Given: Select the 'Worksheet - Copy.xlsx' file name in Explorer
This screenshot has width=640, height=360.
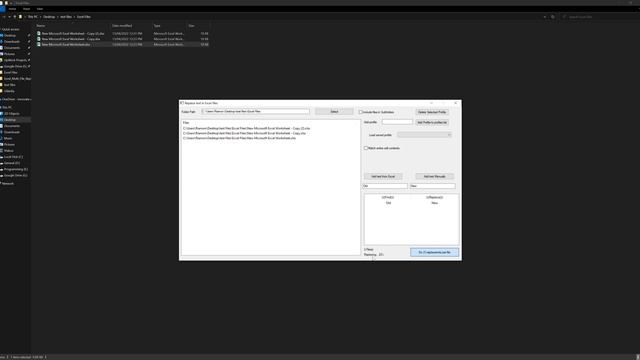Looking at the screenshot, I should pyautogui.click(x=71, y=39).
